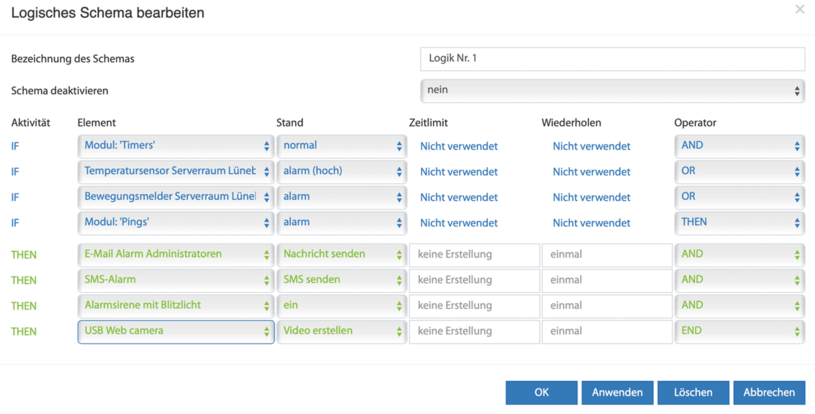Confirm with the OK button

(541, 393)
